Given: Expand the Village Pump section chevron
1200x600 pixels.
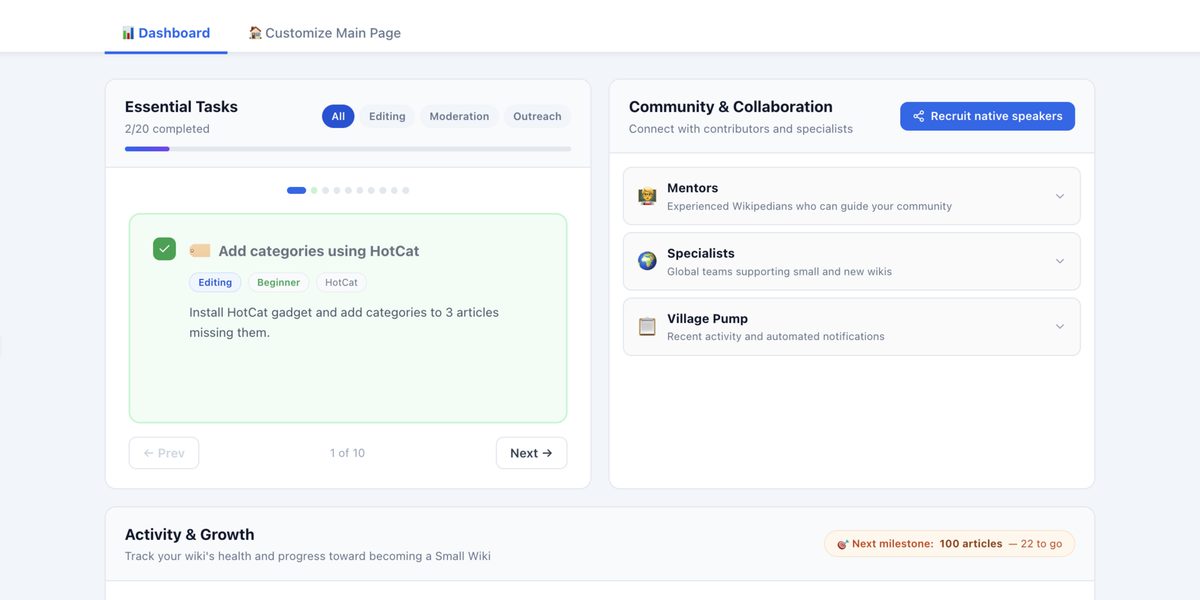Looking at the screenshot, I should 1060,326.
